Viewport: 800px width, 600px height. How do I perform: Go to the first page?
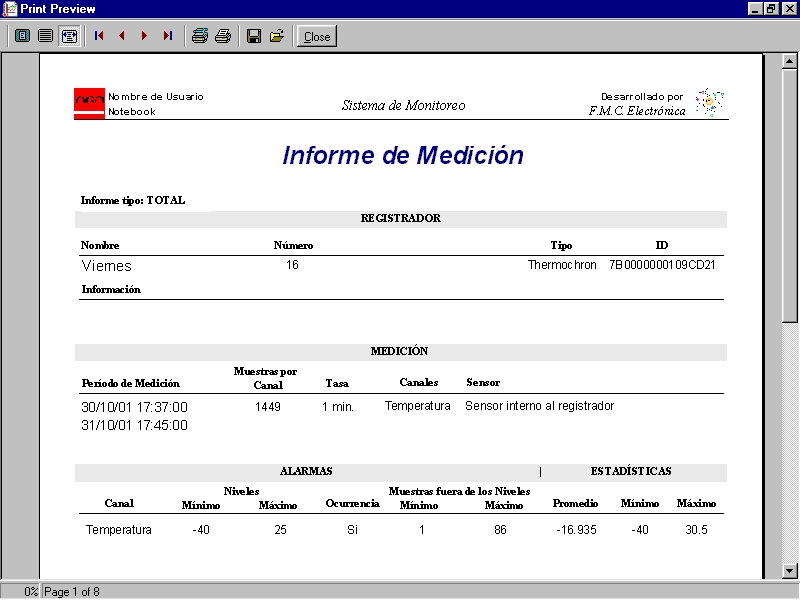point(99,36)
